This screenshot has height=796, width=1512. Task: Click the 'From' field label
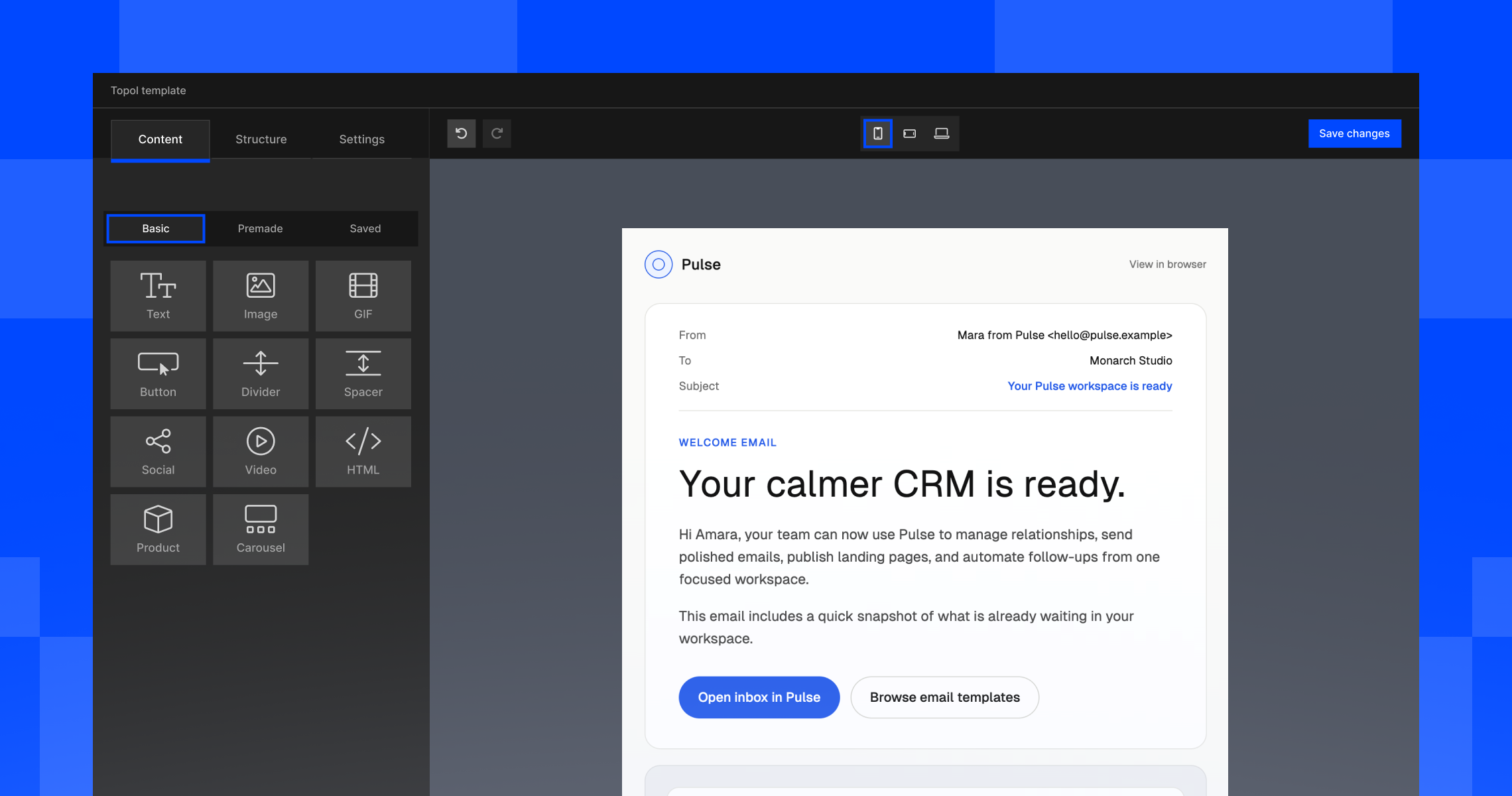point(692,335)
